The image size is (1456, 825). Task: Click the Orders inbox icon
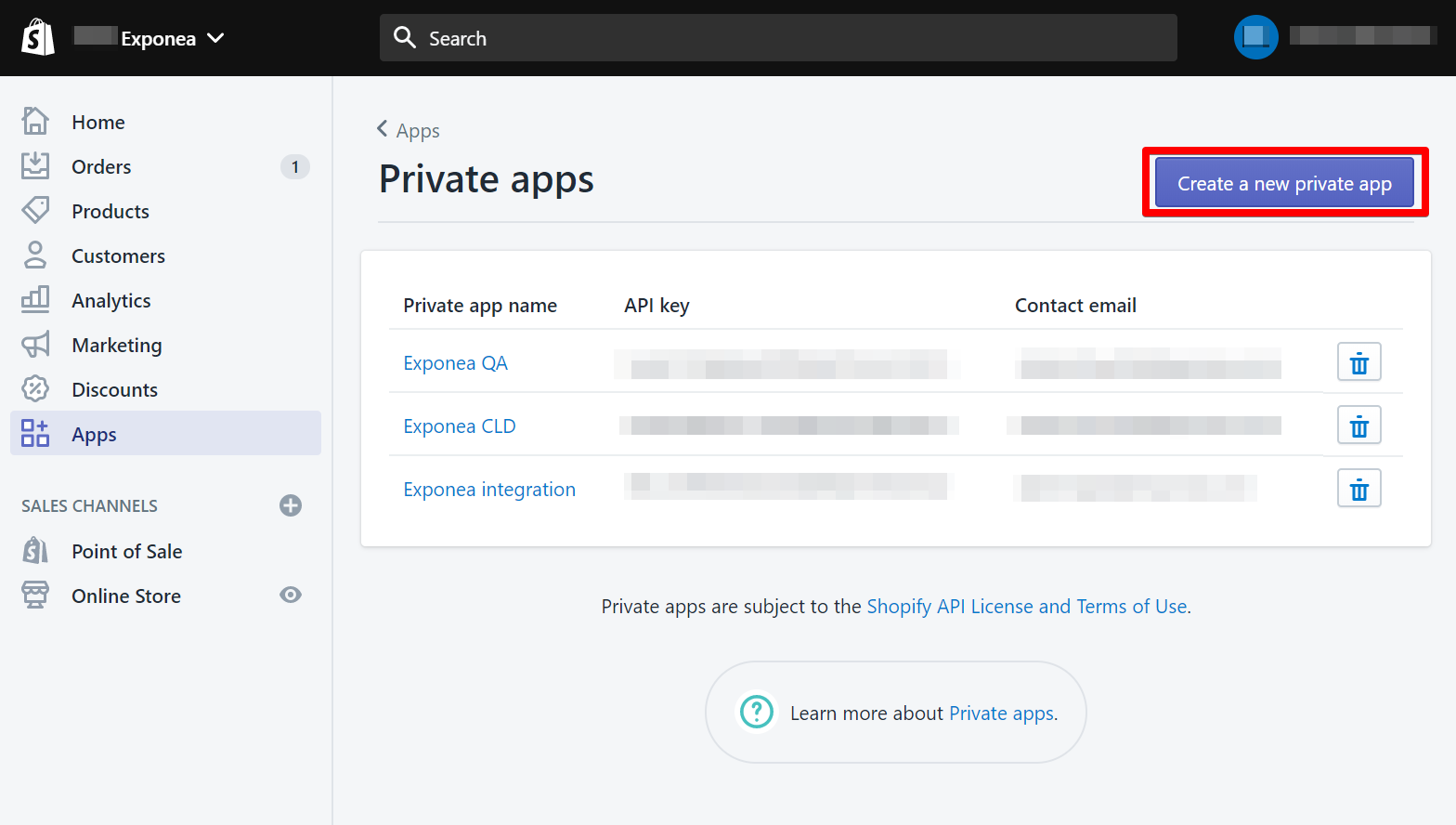pos(35,165)
